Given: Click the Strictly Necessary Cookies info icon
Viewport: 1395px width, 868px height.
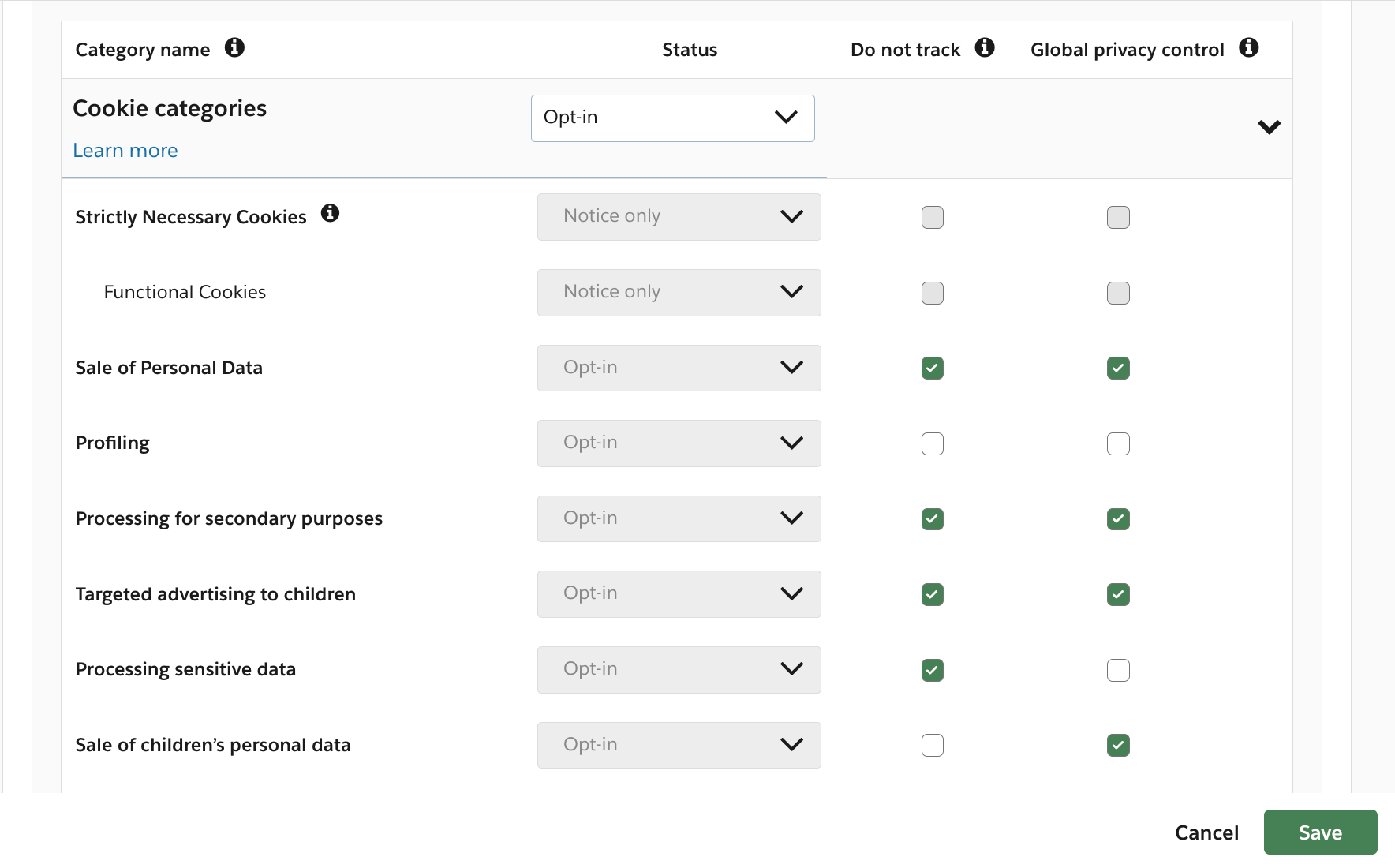Looking at the screenshot, I should (331, 212).
